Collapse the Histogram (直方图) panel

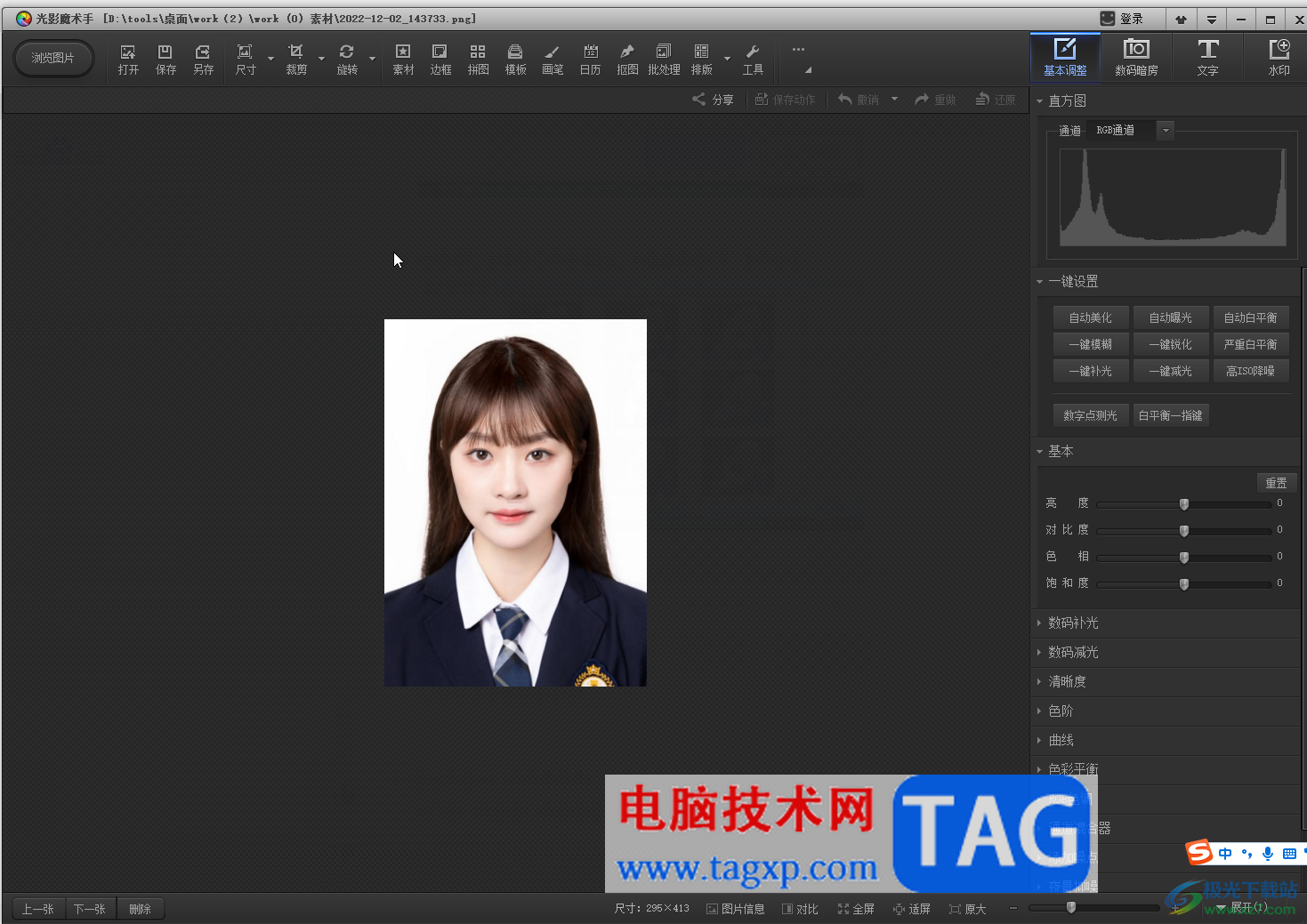tap(1039, 101)
